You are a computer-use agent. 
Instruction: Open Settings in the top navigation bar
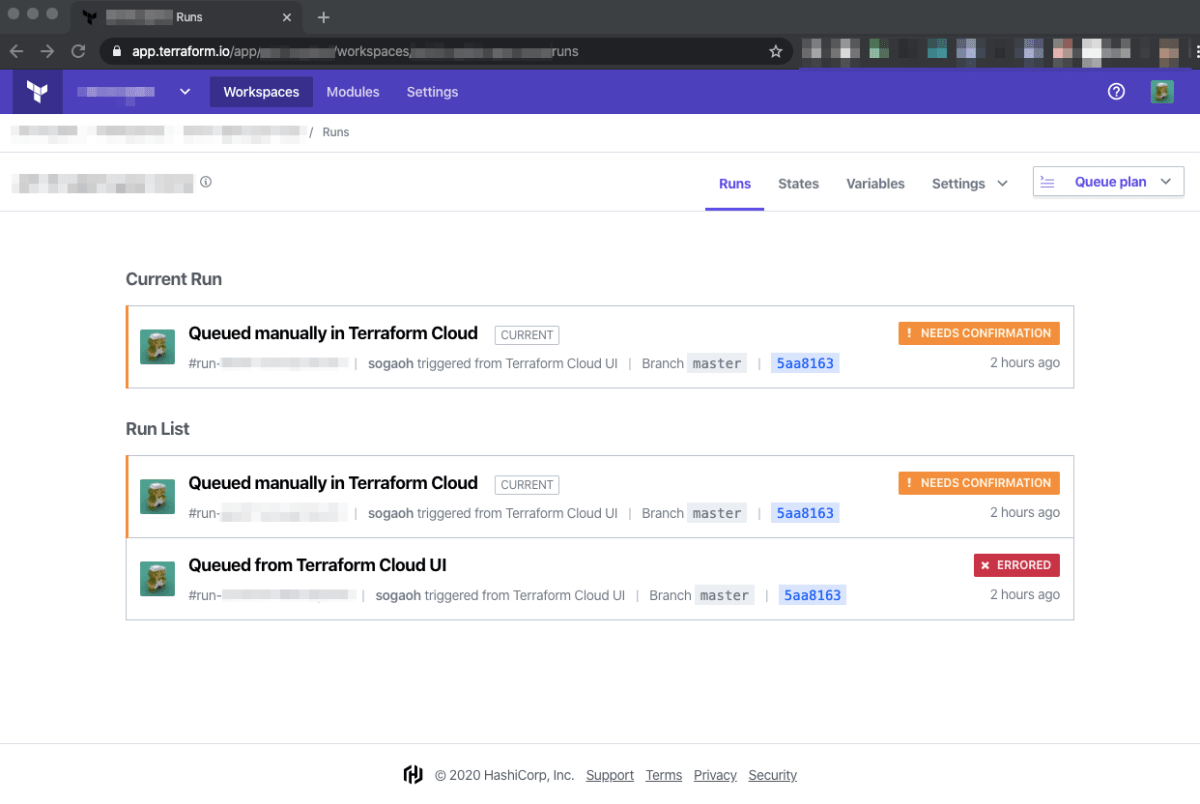[x=432, y=92]
